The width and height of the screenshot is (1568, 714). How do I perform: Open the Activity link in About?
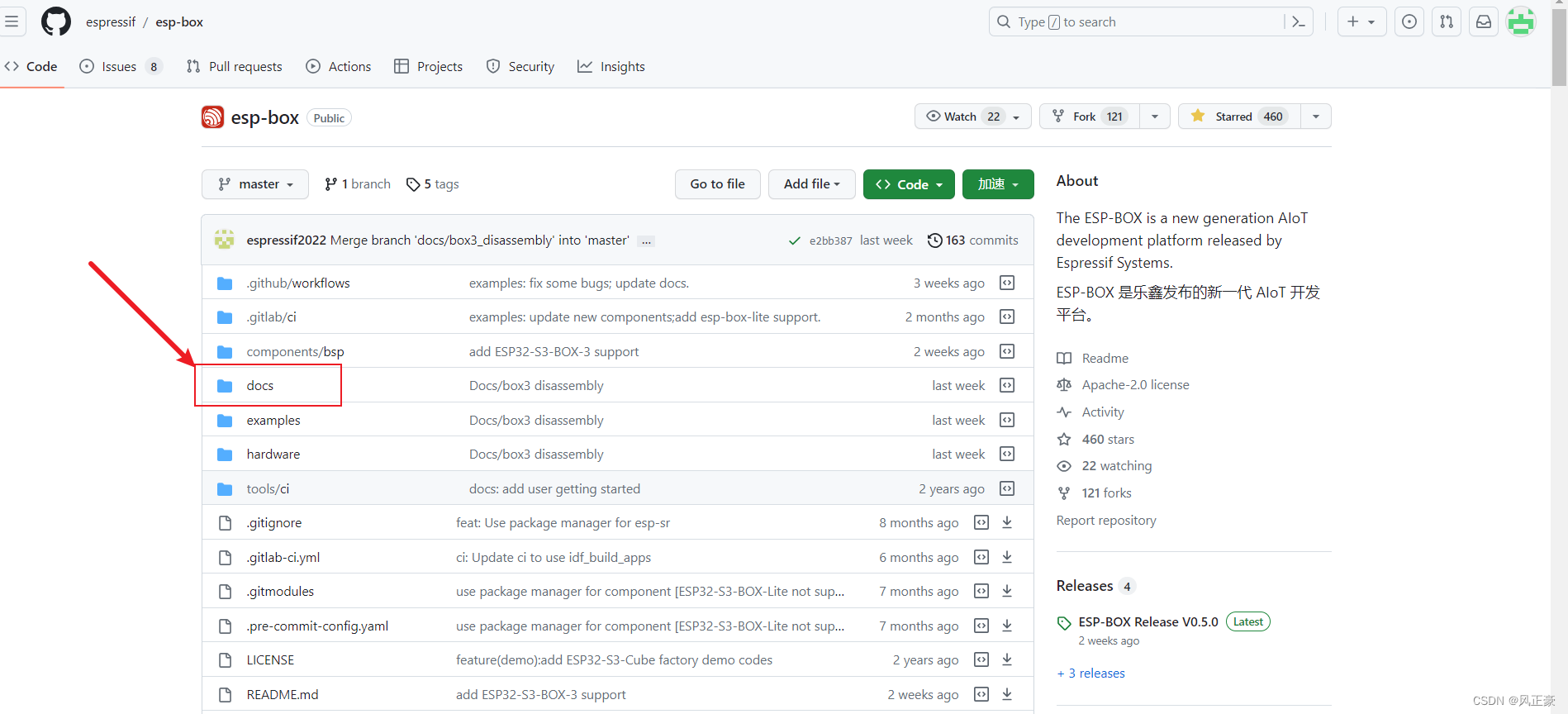pos(1103,412)
